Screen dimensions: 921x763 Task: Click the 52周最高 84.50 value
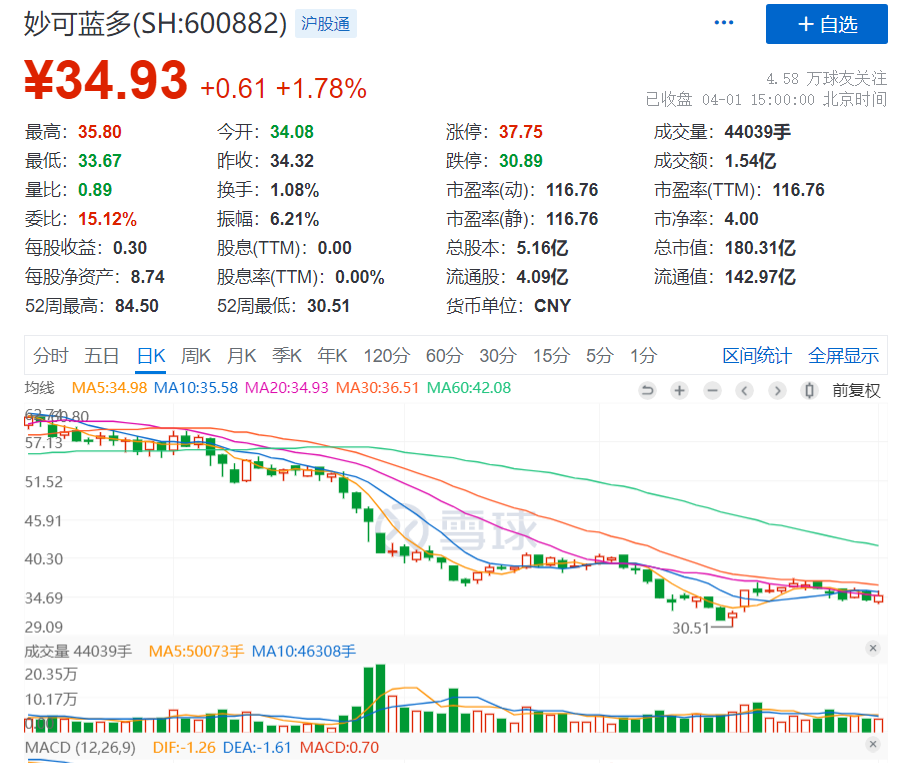click(137, 305)
